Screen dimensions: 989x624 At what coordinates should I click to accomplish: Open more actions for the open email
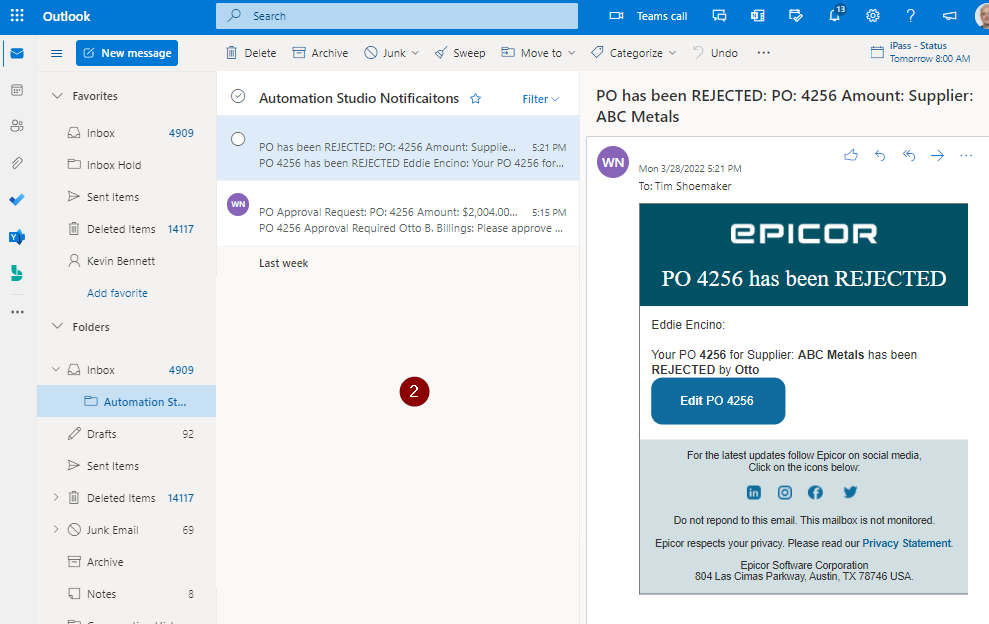[966, 155]
